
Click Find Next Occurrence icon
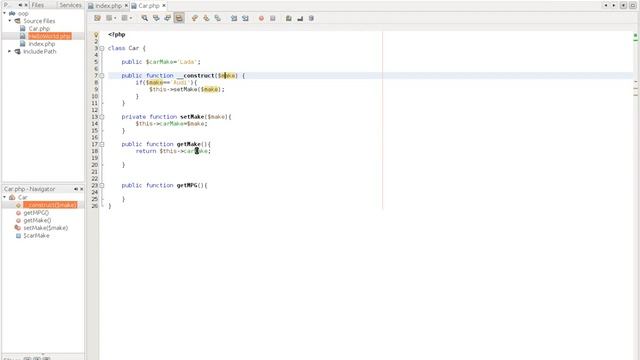(x=167, y=18)
